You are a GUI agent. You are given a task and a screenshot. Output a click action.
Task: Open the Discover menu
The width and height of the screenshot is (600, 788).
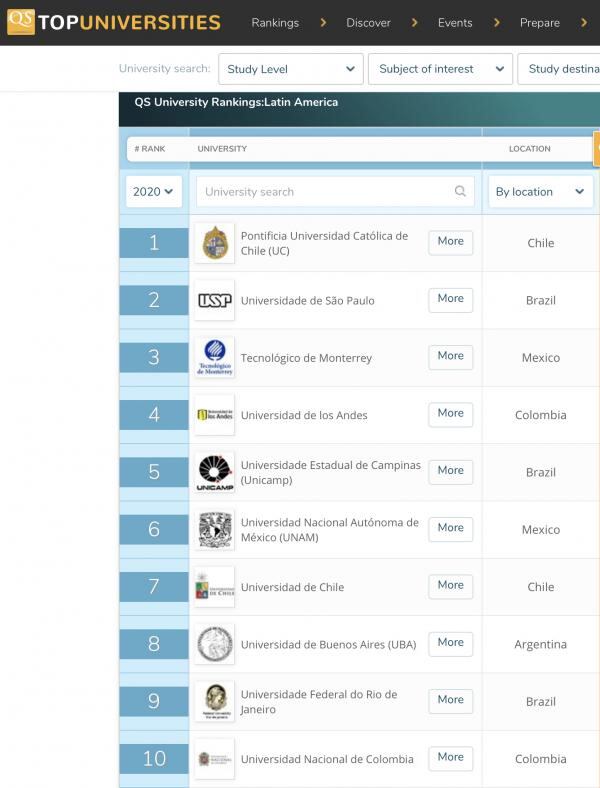click(368, 23)
